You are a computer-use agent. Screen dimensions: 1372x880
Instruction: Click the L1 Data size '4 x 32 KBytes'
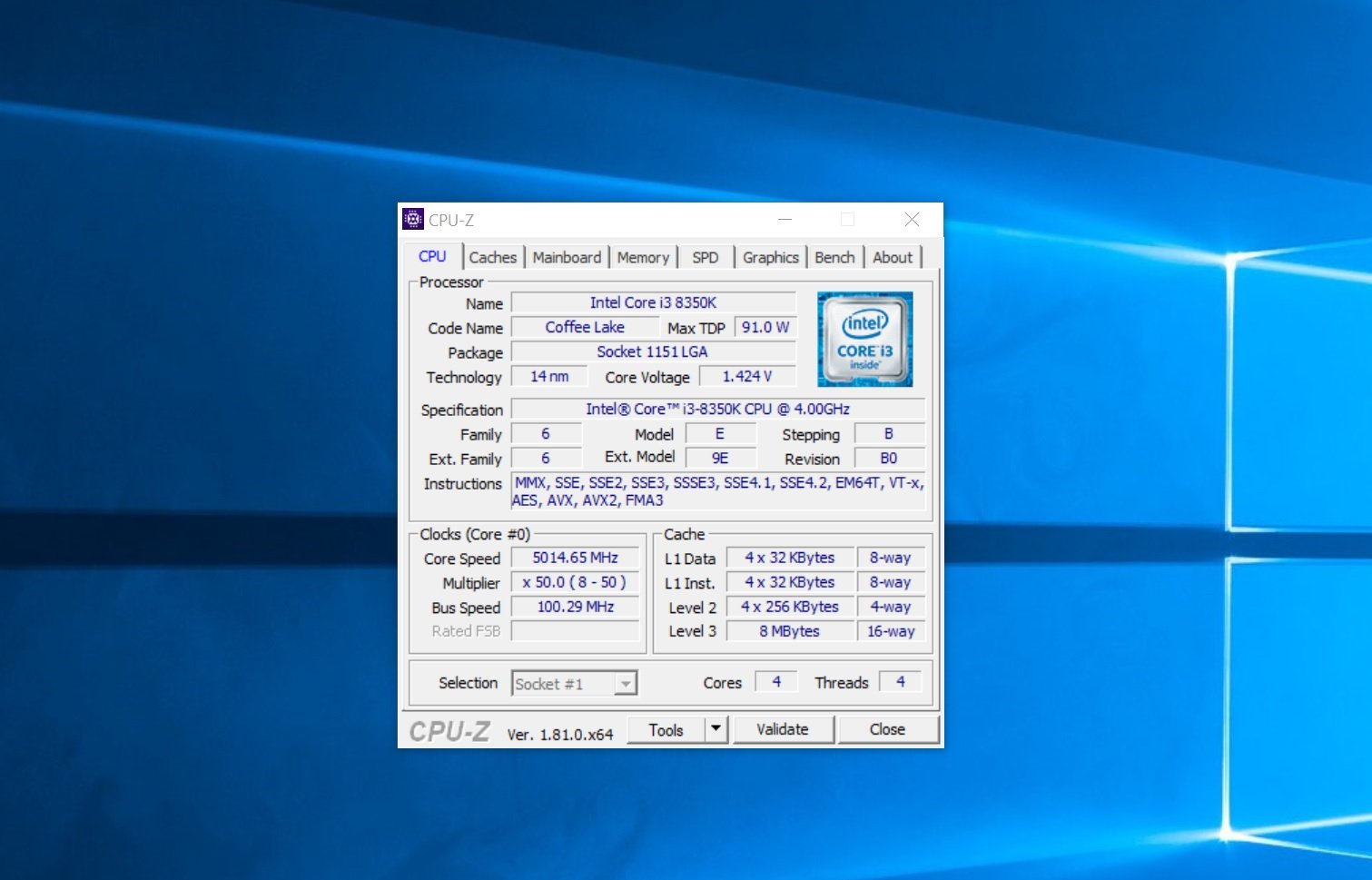(x=790, y=558)
